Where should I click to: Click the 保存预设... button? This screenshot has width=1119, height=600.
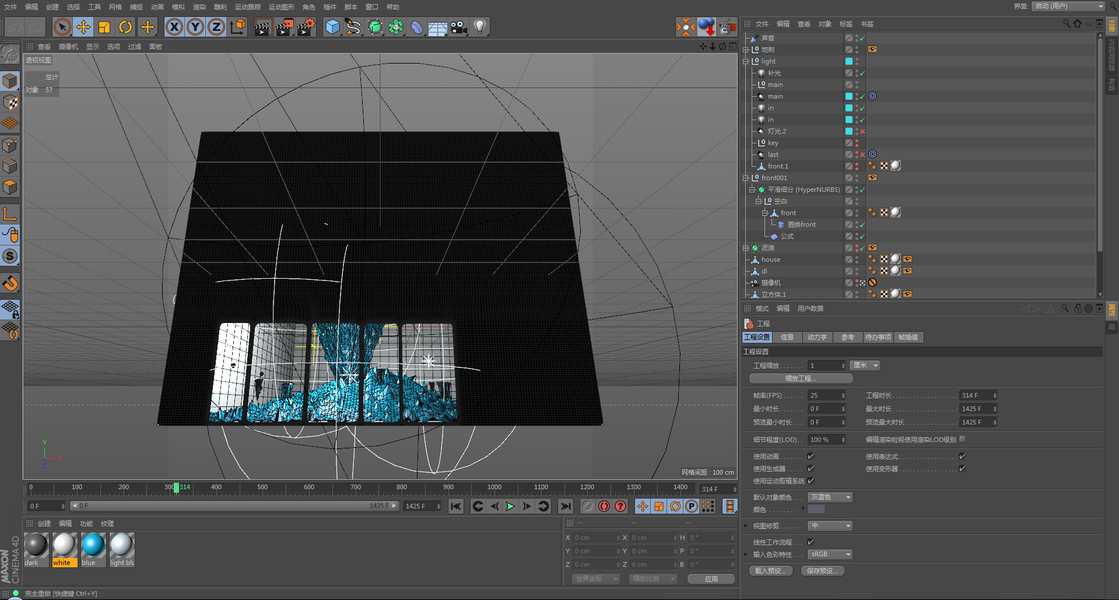[x=822, y=571]
